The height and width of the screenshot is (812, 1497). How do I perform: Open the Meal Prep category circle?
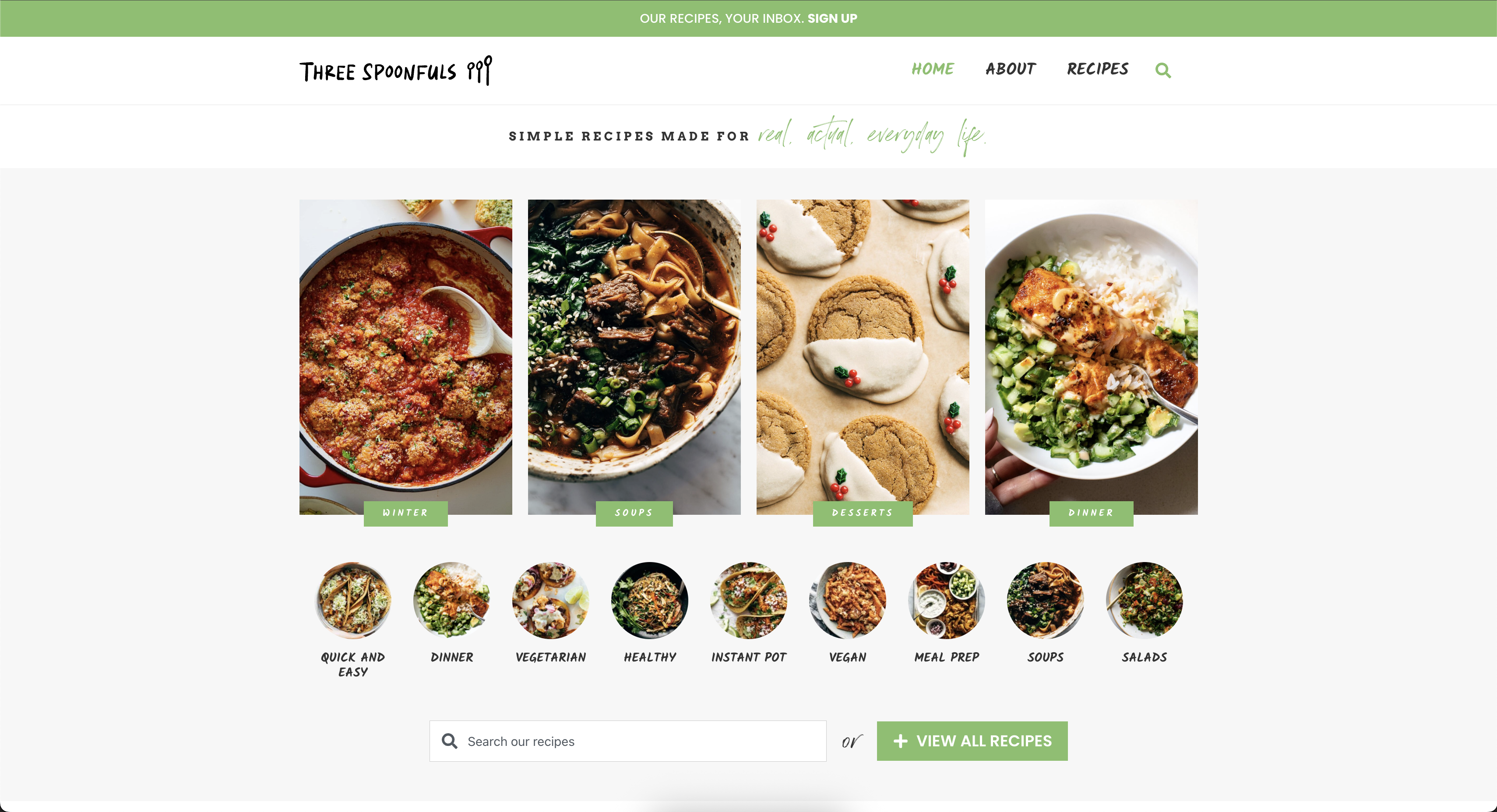point(947,600)
